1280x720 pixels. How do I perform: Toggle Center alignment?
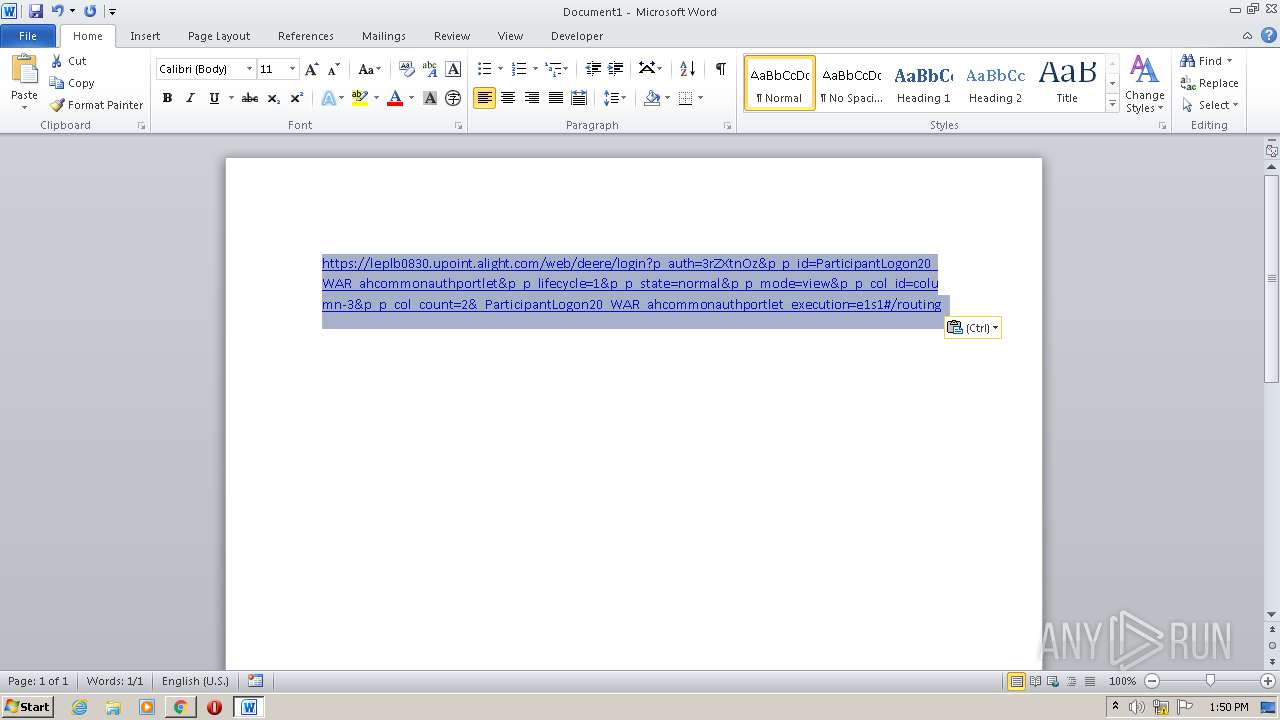click(508, 98)
